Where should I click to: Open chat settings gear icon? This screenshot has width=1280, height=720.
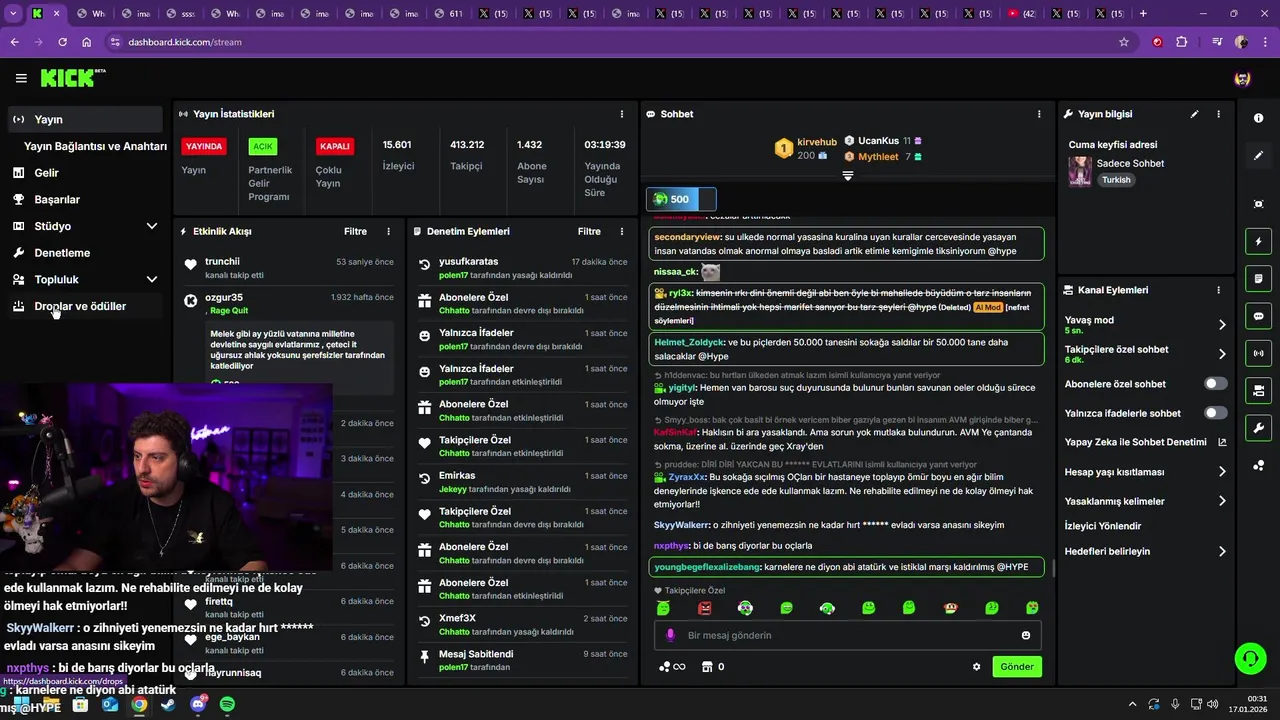[977, 667]
